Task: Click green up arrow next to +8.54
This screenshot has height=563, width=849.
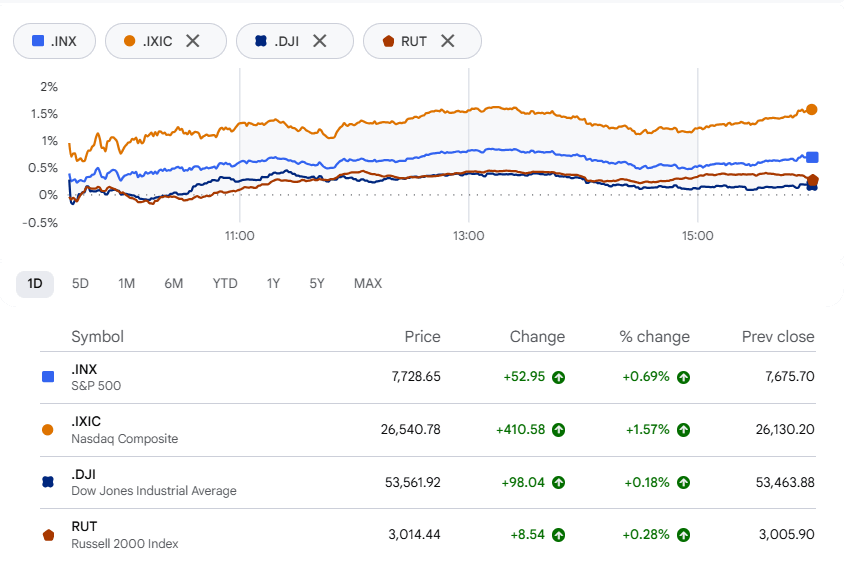Action: [558, 535]
